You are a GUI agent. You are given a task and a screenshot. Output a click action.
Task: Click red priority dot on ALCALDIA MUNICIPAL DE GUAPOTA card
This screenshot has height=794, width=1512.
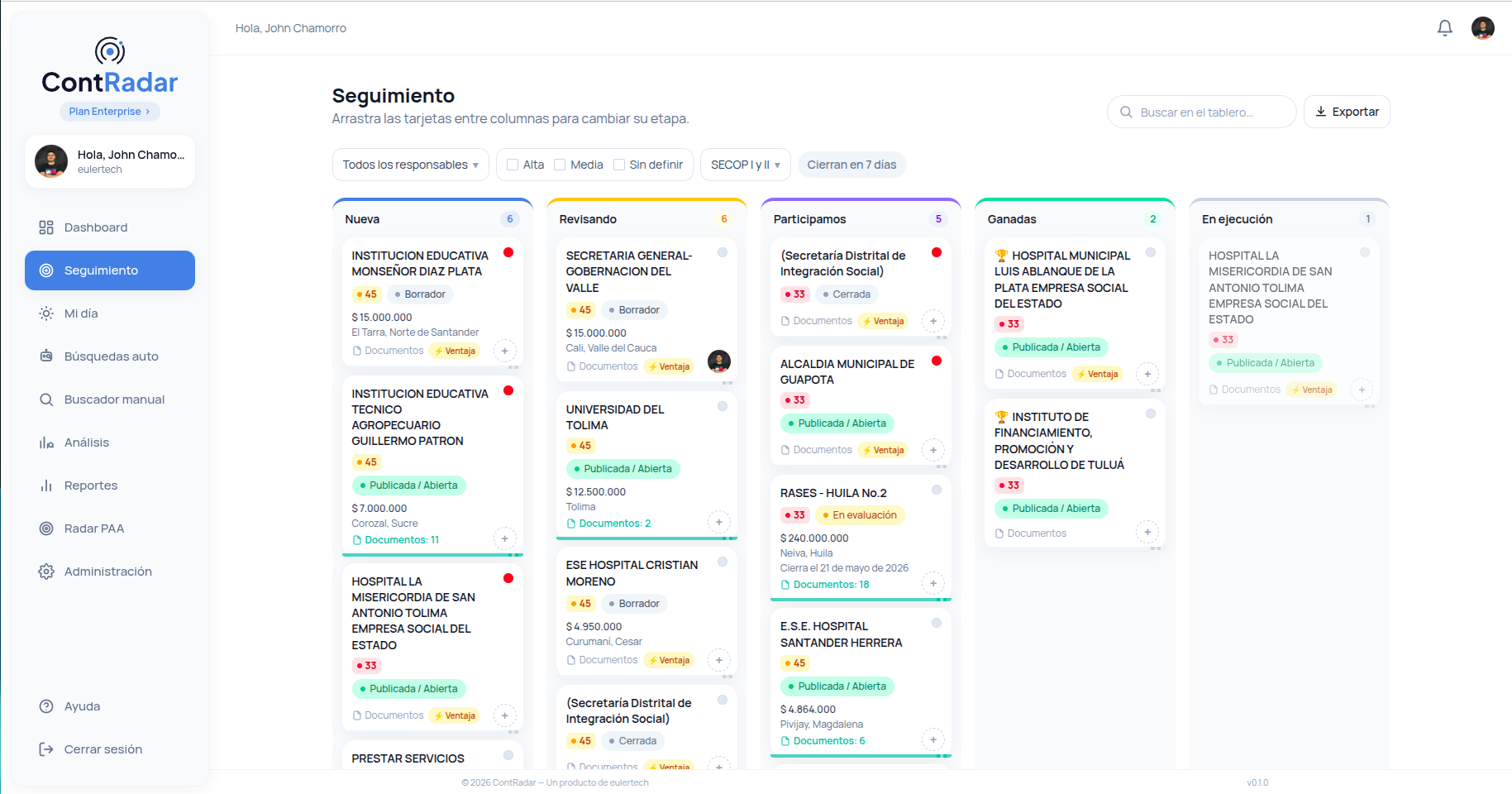[937, 361]
